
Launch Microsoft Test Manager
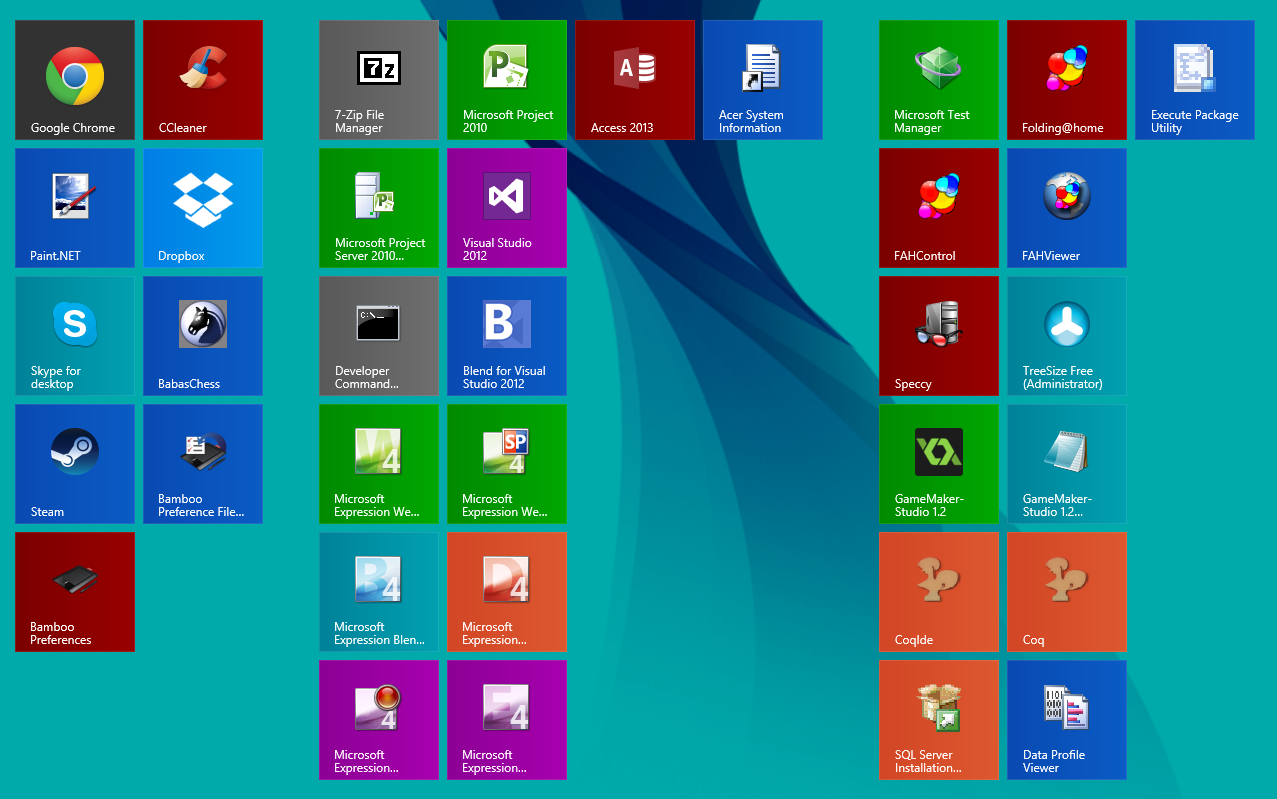939,80
